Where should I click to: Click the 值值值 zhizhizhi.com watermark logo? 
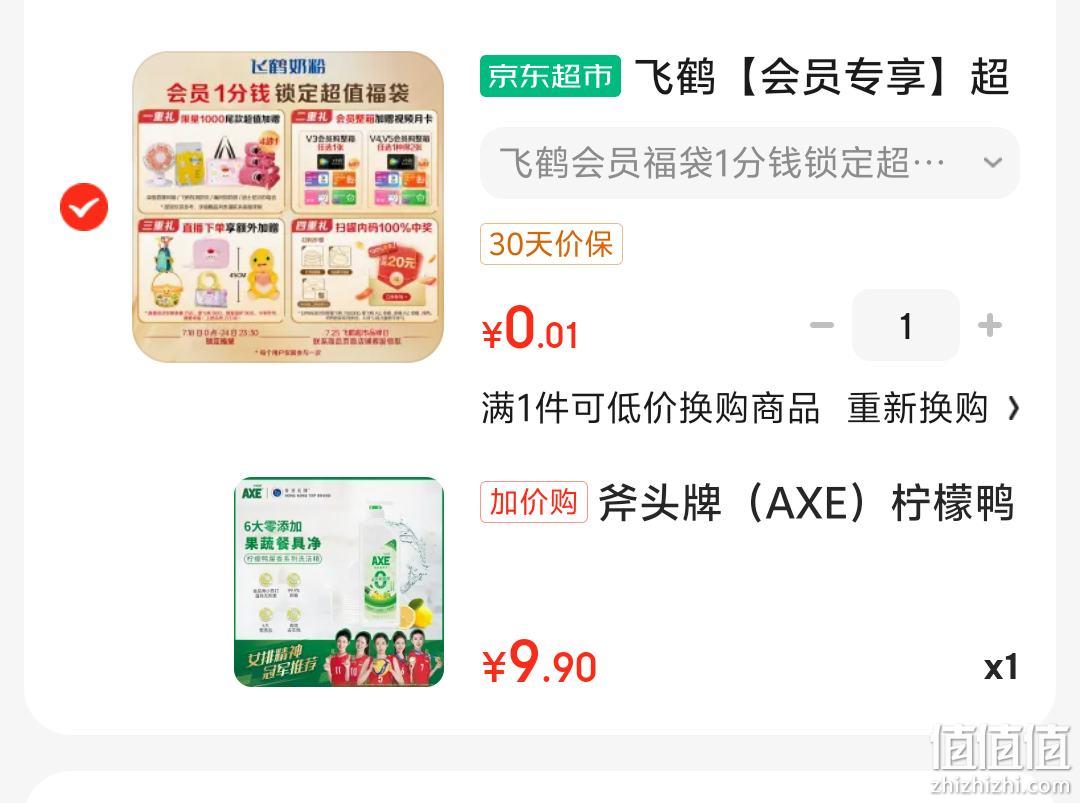tap(1000, 760)
